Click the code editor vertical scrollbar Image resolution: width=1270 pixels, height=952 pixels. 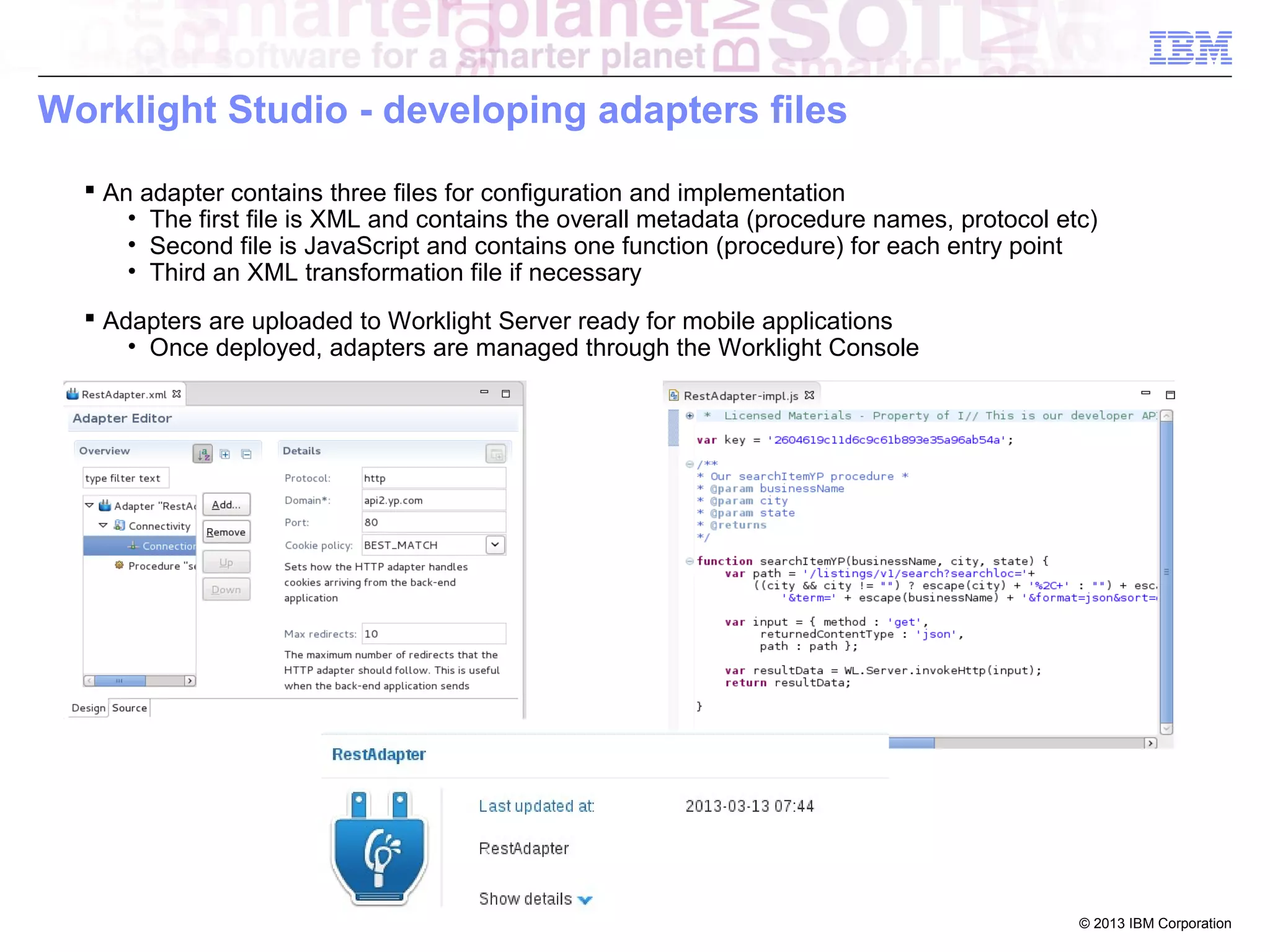point(1166,573)
